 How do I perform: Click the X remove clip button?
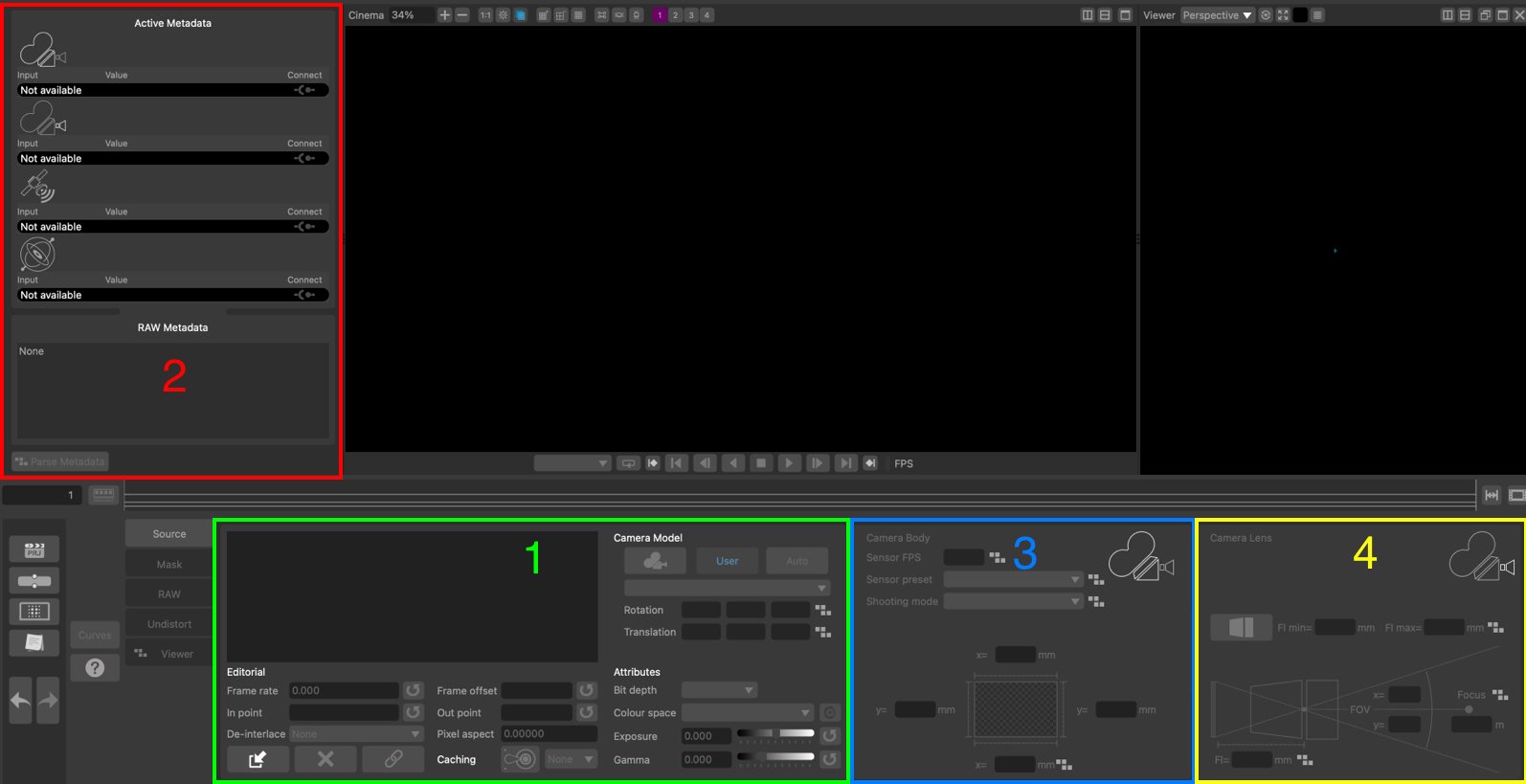click(x=325, y=759)
